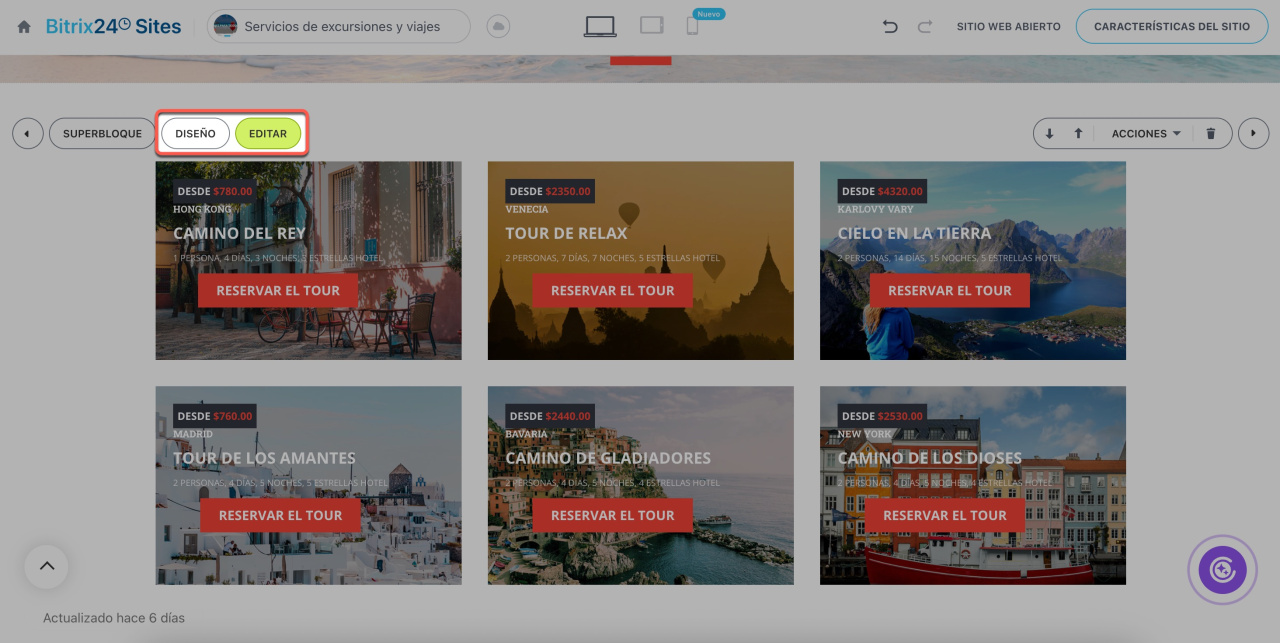Delete block with trash icon

point(1211,134)
